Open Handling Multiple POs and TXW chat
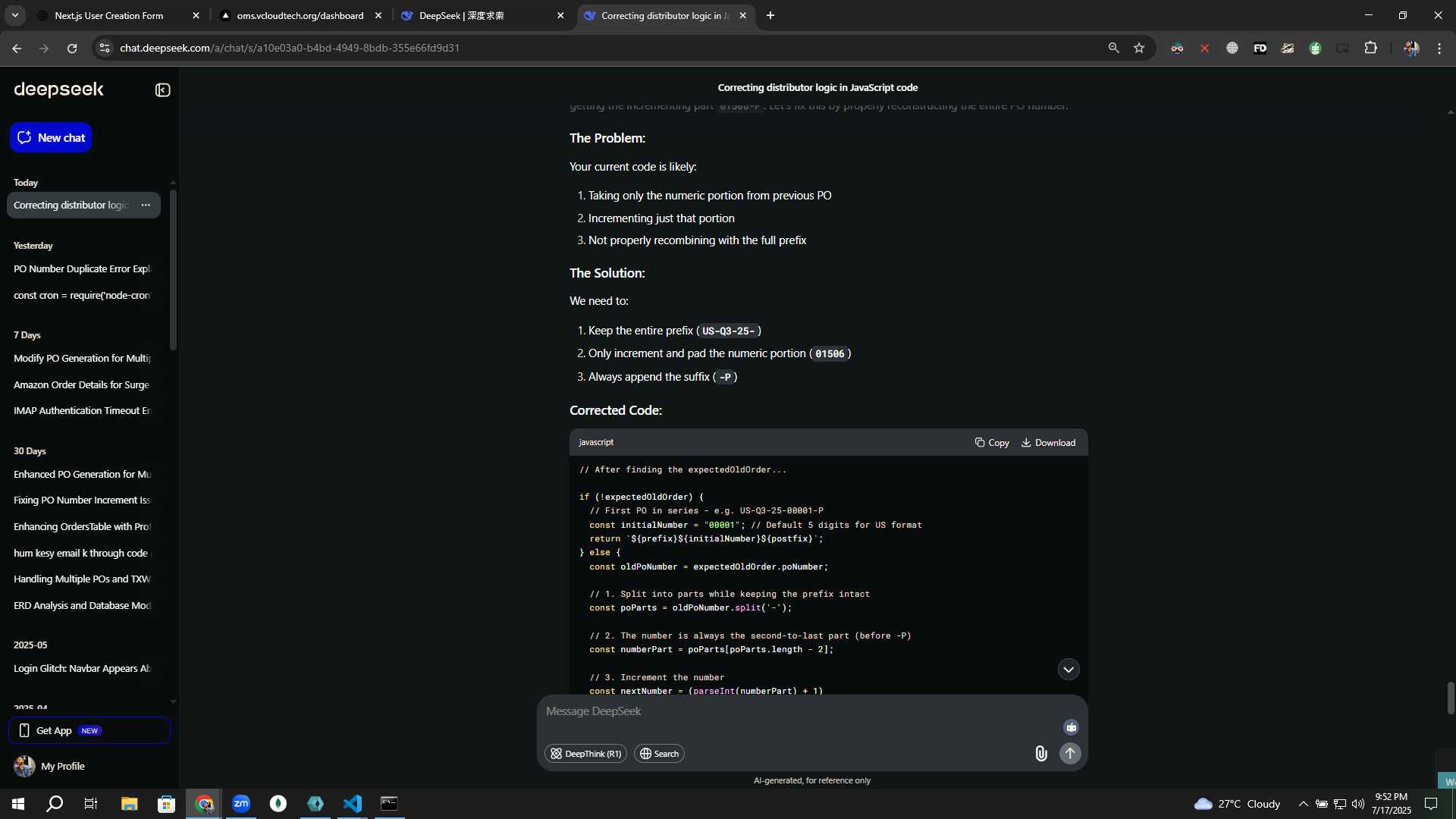Viewport: 1456px width, 819px height. pyautogui.click(x=82, y=579)
